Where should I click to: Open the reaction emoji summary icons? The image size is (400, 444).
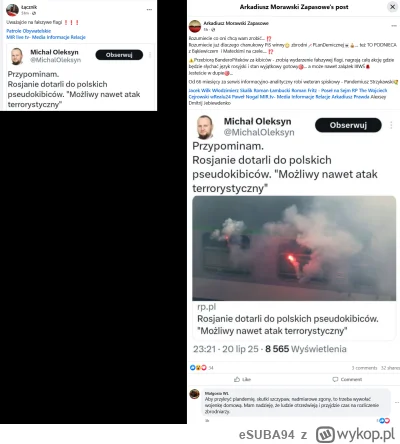198,368
